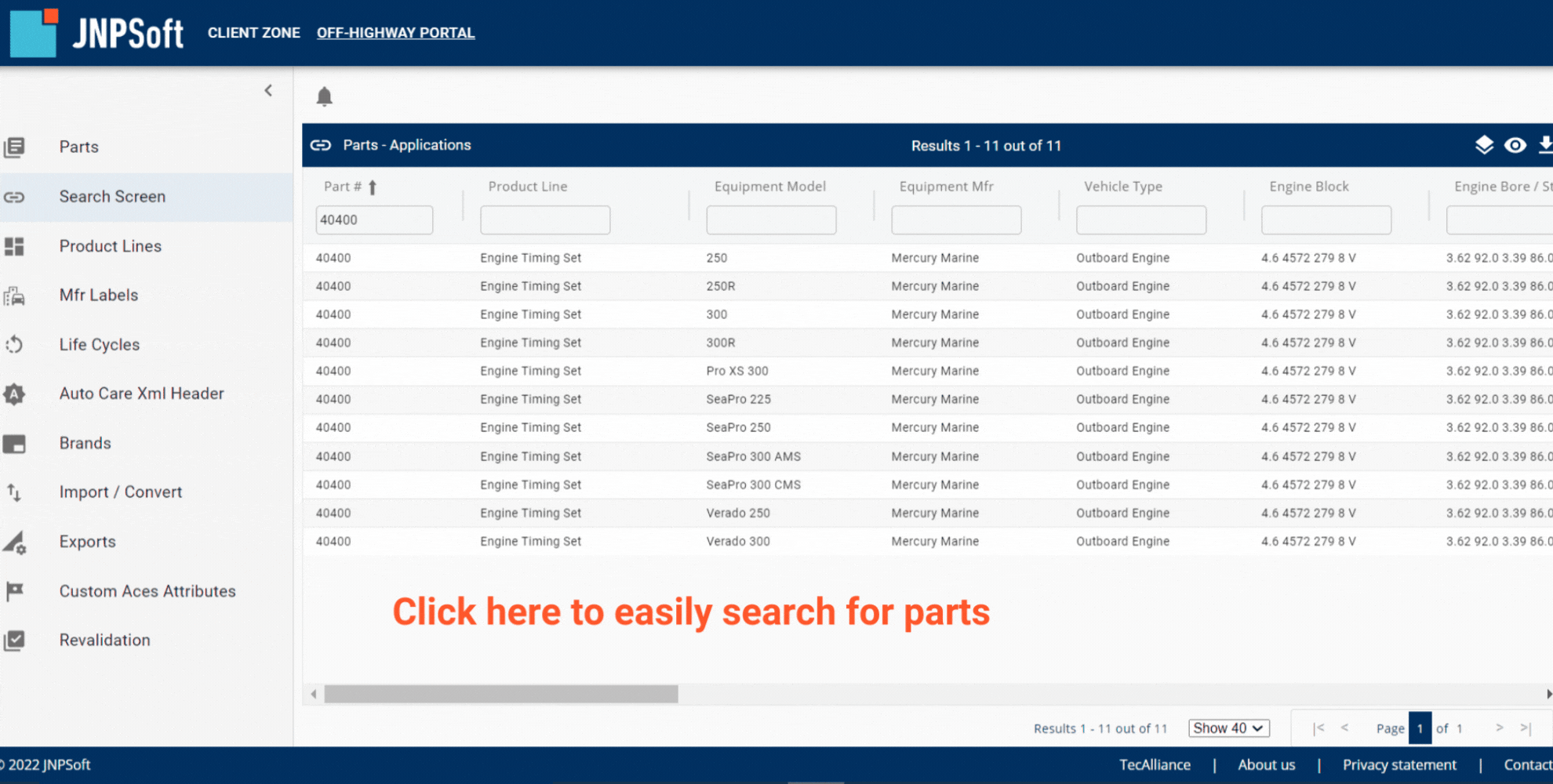Click the layers icon in Parts header

1483,145
